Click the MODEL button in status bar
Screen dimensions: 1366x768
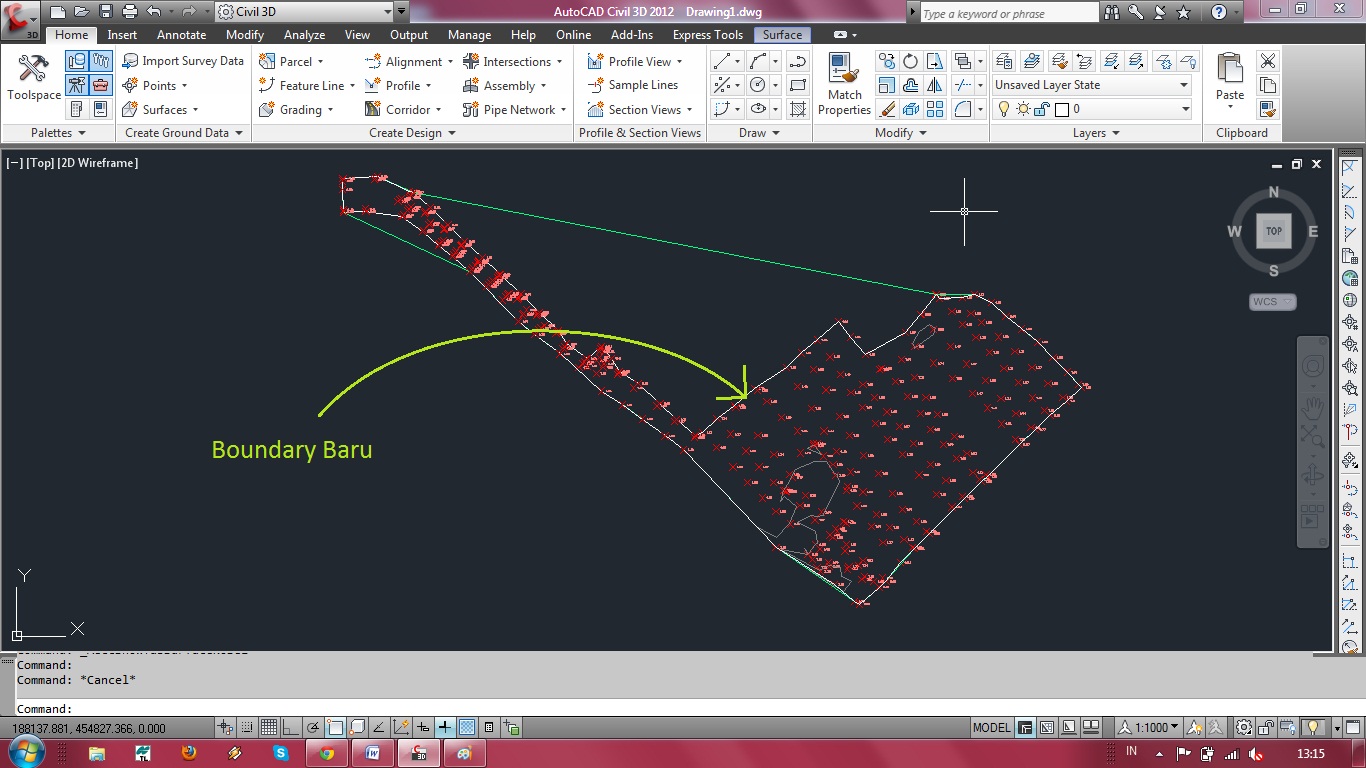coord(990,728)
